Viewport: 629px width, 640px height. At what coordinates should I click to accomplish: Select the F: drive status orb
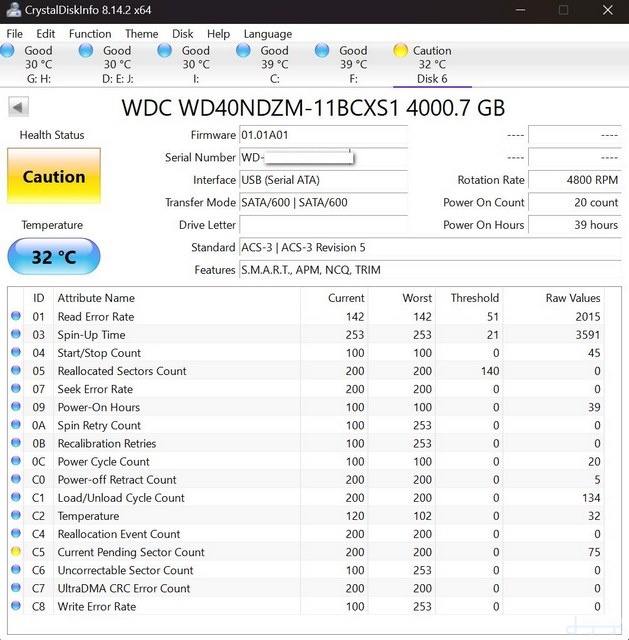pyautogui.click(x=322, y=51)
